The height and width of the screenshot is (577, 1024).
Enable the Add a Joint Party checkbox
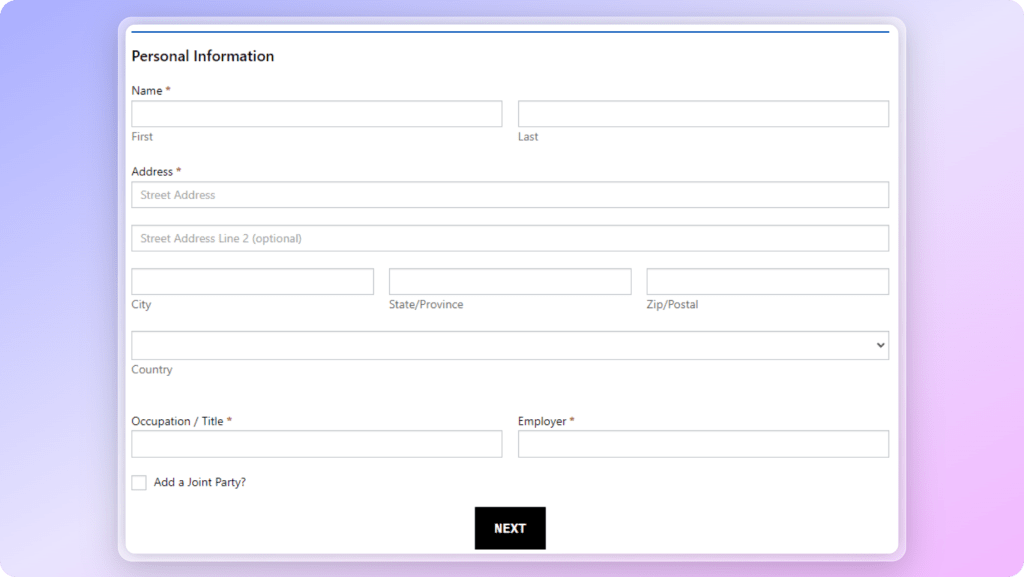tap(139, 483)
